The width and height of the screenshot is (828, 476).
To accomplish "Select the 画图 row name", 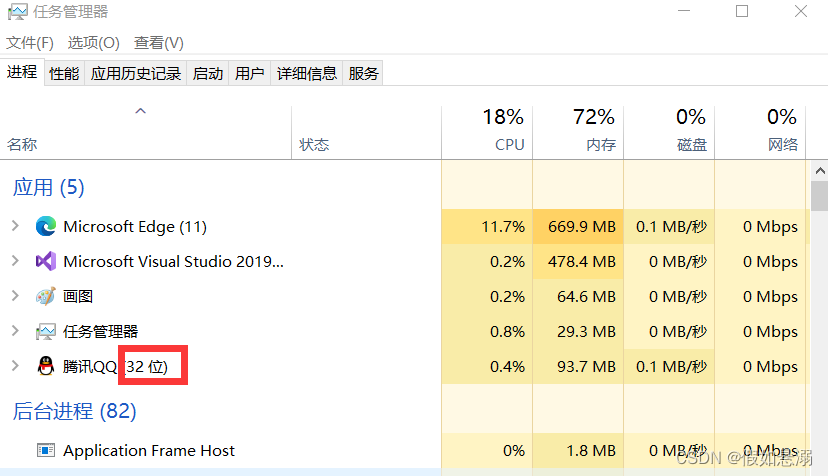I will tap(78, 296).
